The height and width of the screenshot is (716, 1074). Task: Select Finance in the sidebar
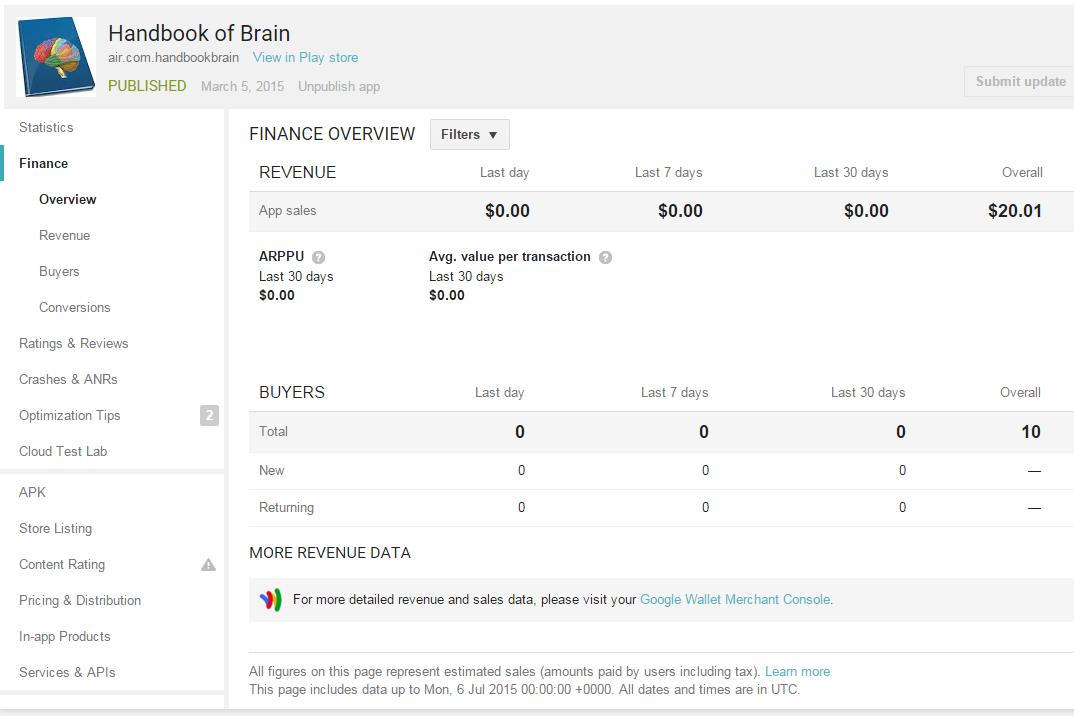point(43,163)
